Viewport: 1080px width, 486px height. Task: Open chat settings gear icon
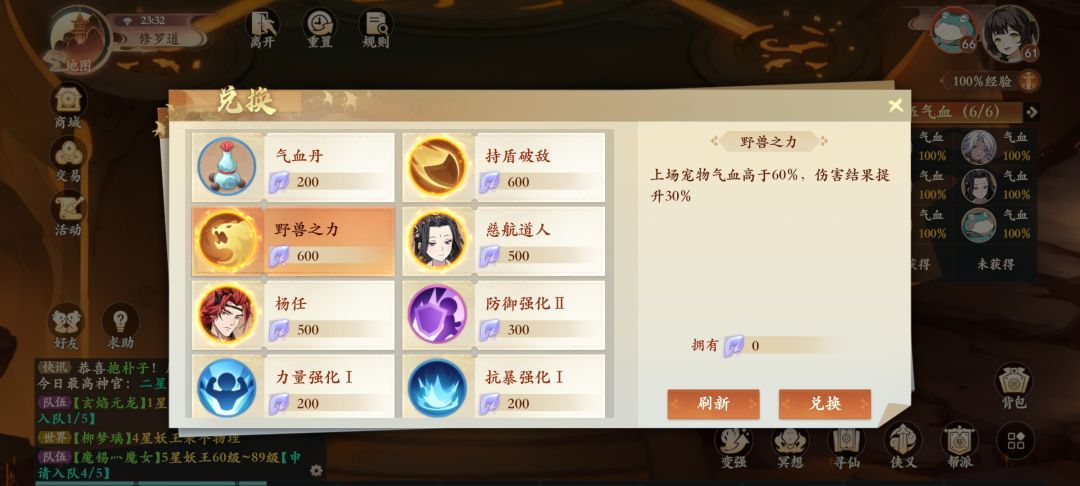pos(316,471)
